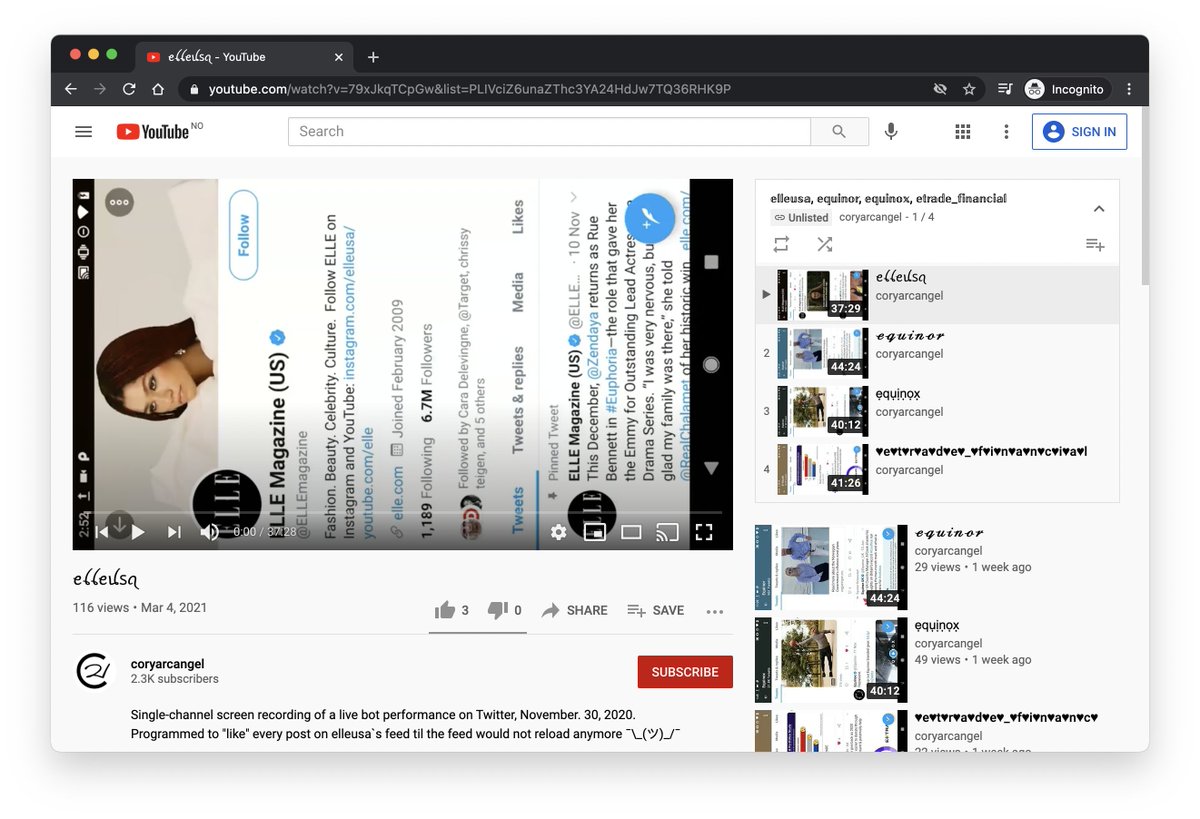Click the third-party cookie blocked eye icon
1200x819 pixels.
pos(940,89)
